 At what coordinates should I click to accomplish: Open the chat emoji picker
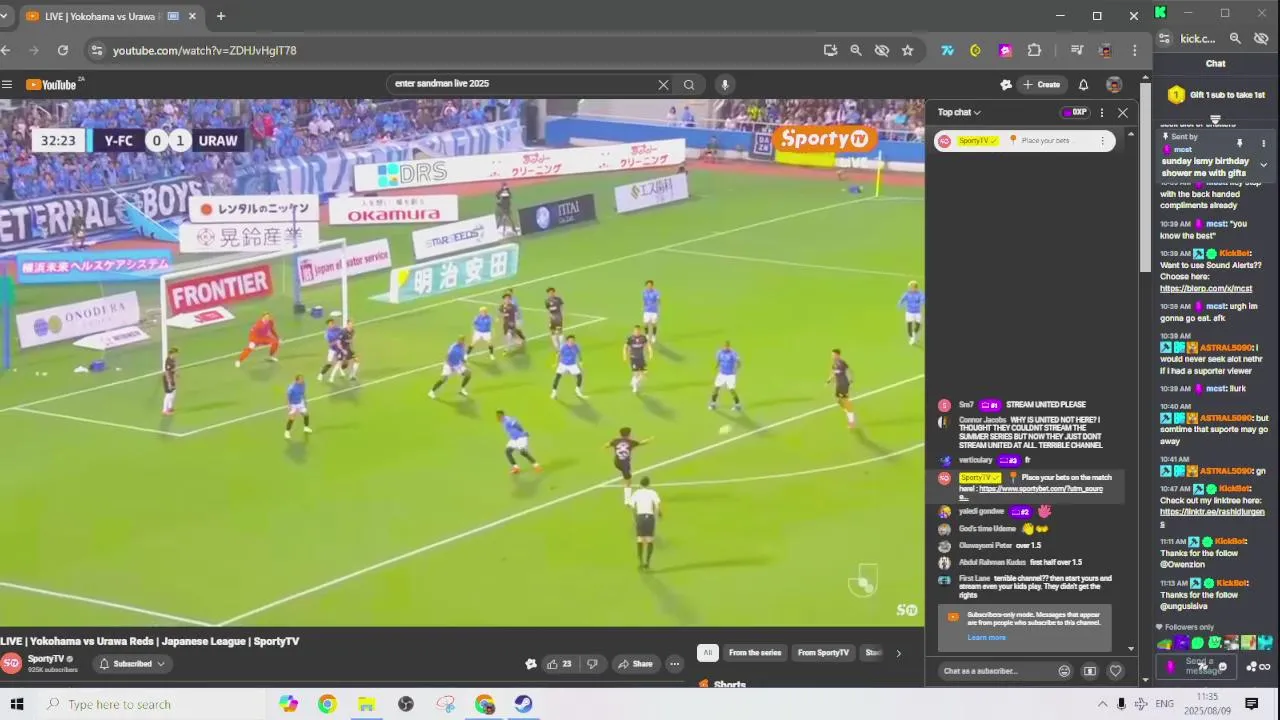click(x=1064, y=671)
